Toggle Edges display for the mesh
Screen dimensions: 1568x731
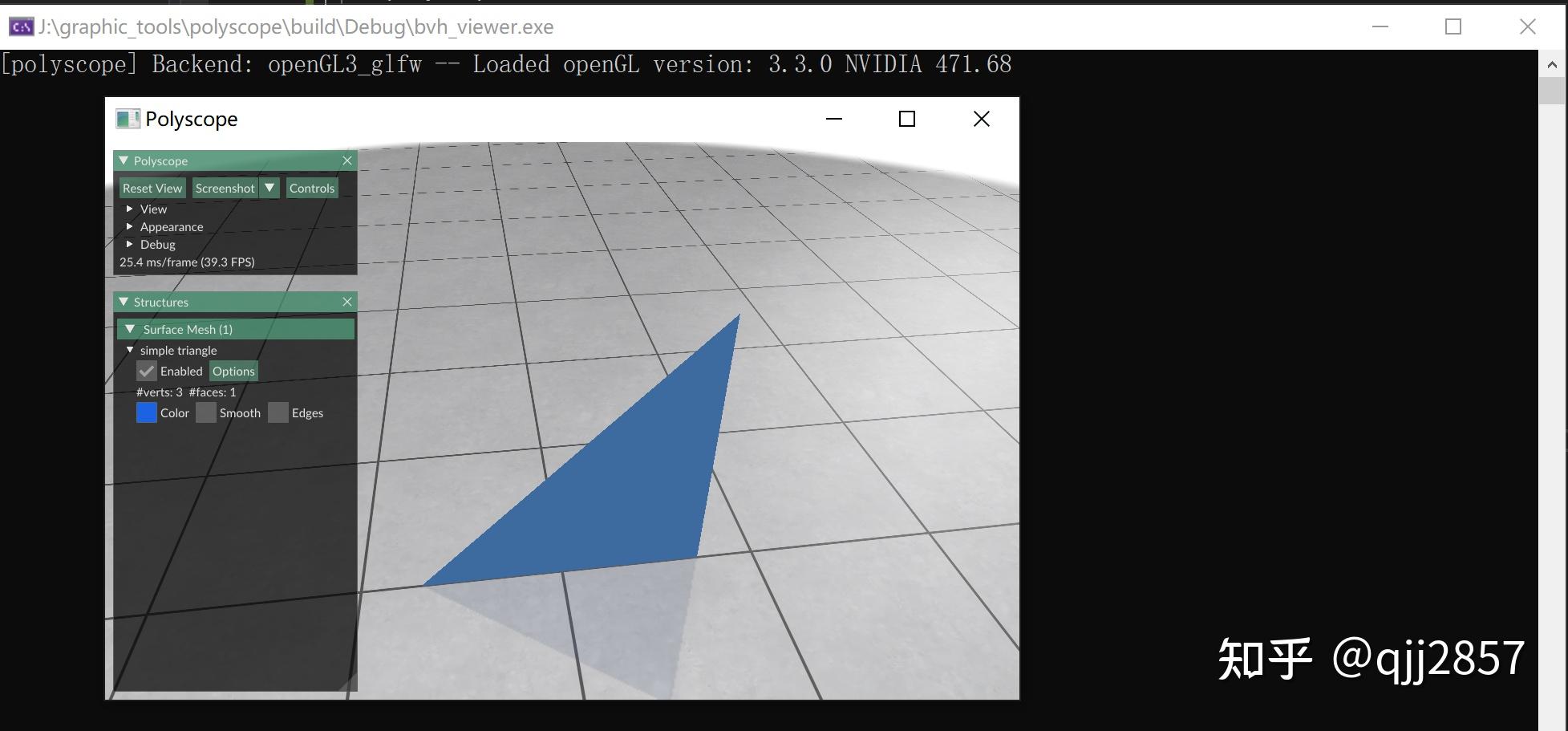pos(278,412)
